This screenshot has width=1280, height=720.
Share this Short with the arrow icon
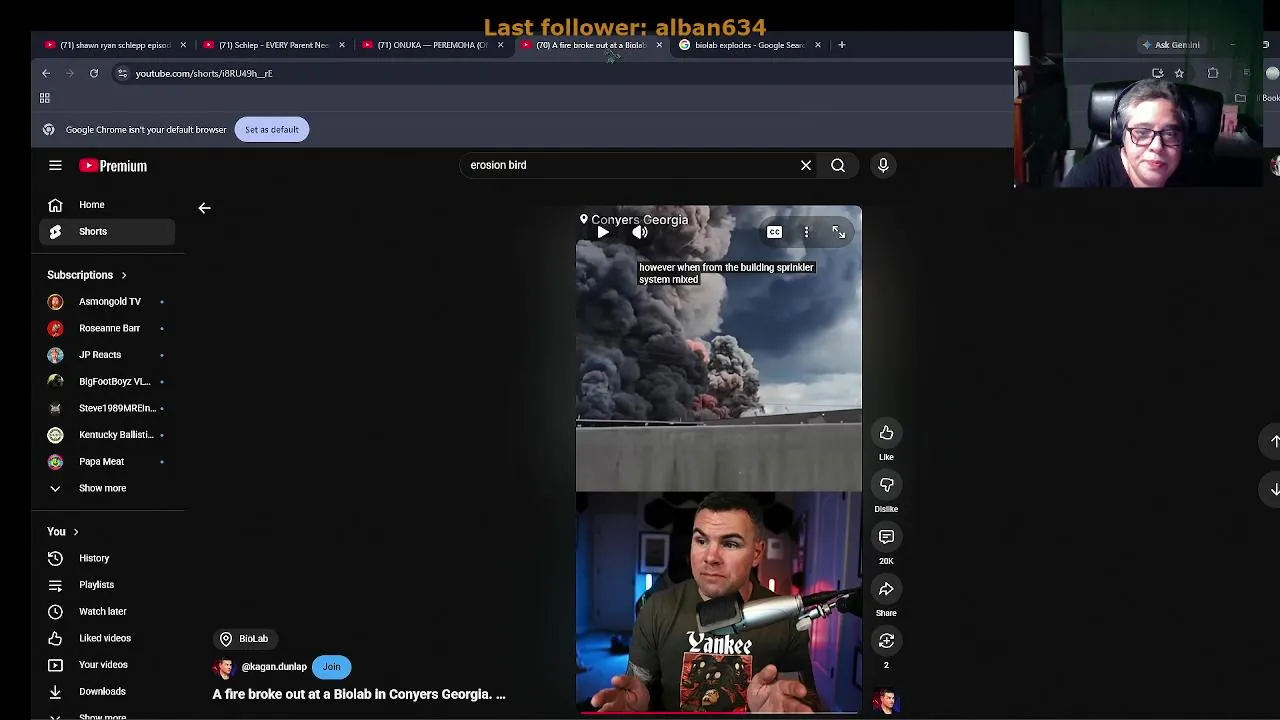[886, 589]
